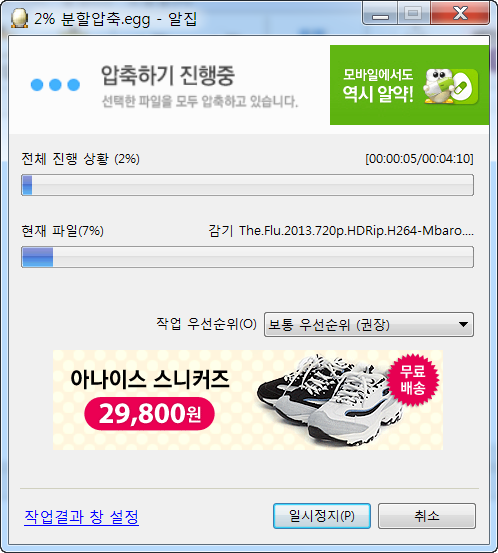Click the ALYac mascot character in green banner

(x=437, y=86)
